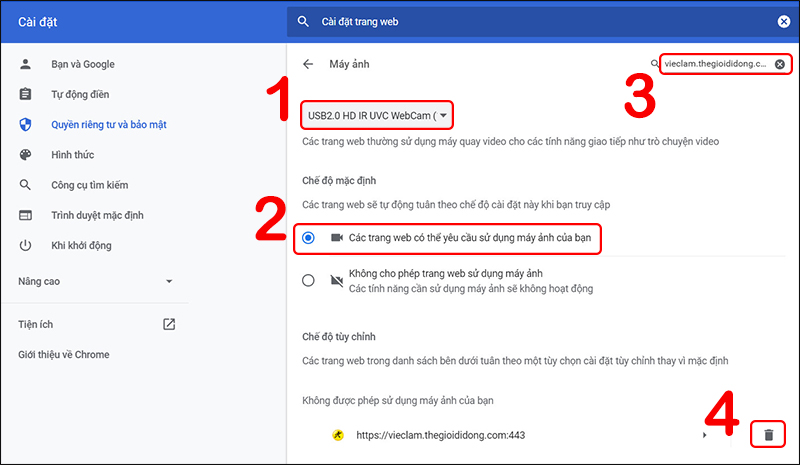Click the 'Máy ảnh' page title
This screenshot has height=465, width=800.
(x=349, y=64)
